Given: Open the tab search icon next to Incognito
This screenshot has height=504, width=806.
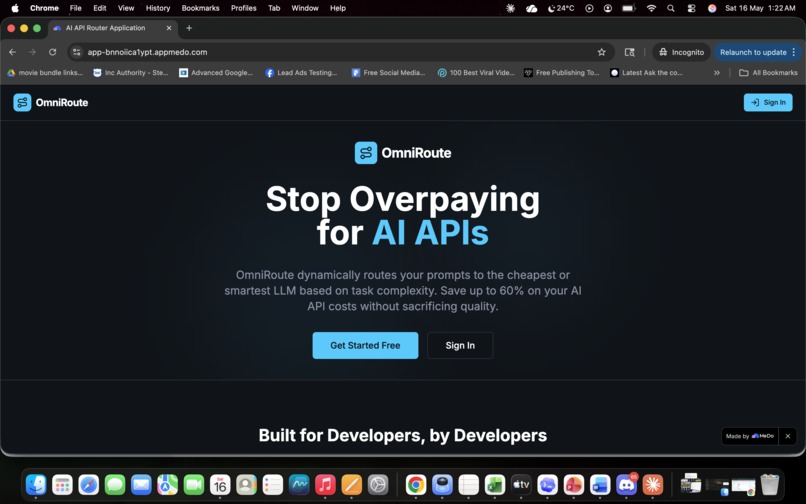Looking at the screenshot, I should point(629,52).
